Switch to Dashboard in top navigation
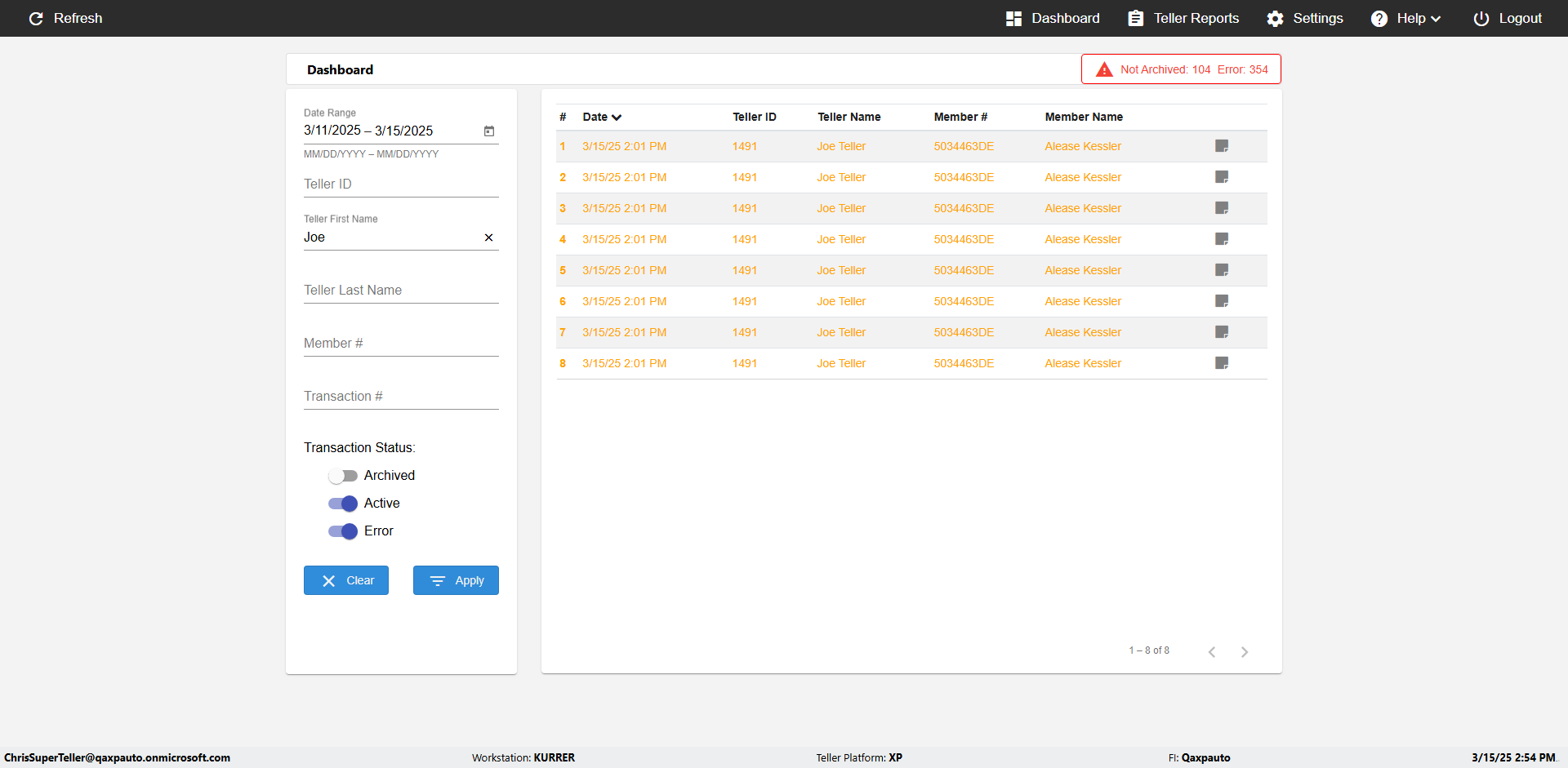1568x768 pixels. pyautogui.click(x=1053, y=18)
